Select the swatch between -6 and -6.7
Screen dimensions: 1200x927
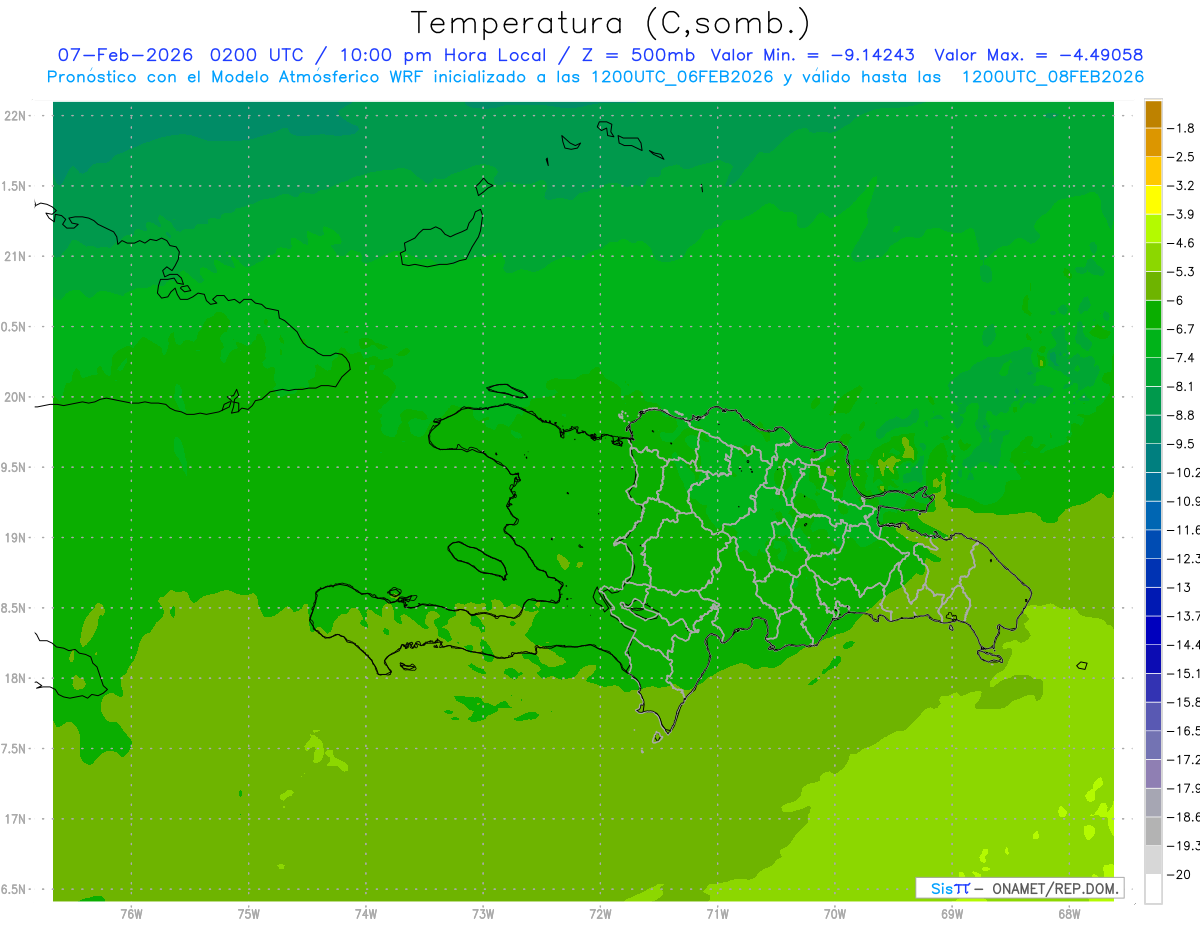click(1153, 315)
